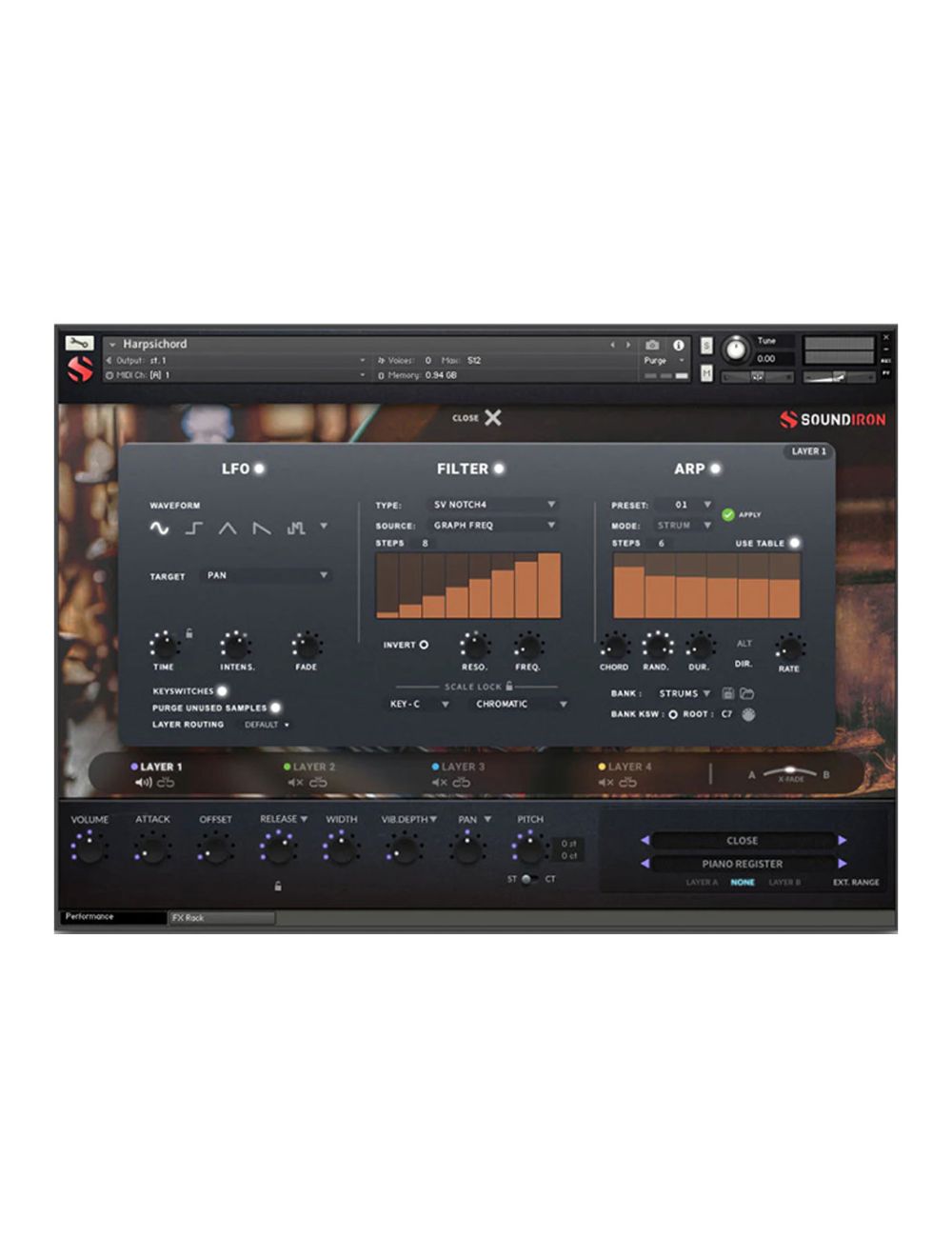Toggle Purge Unused Samples

276,708
